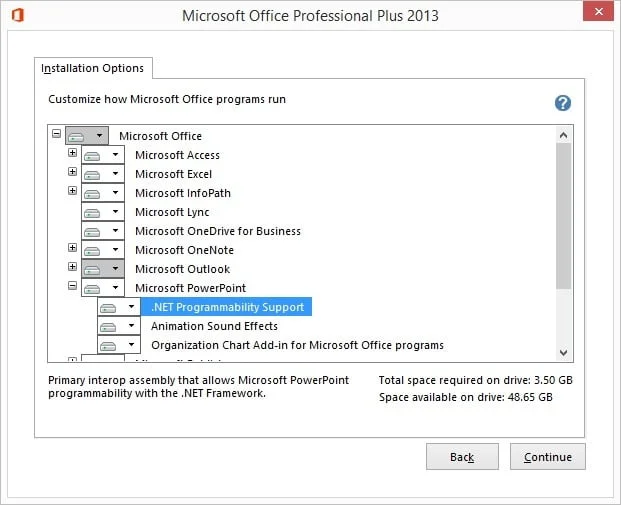The width and height of the screenshot is (621, 505).
Task: Click 'Customize how Microsoft Office programs run' text
Action: point(167,99)
